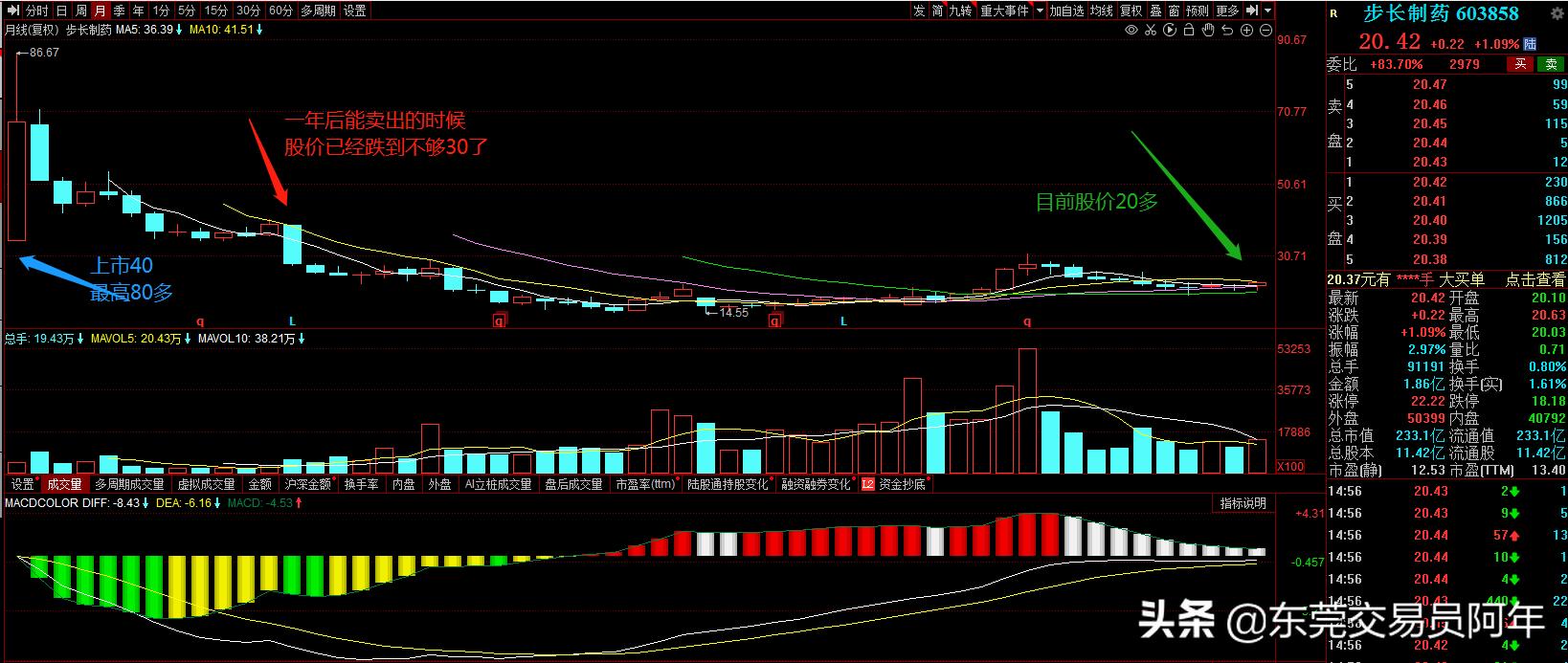
Task: Open dropdown arrow next to 重大事件
Action: (x=1040, y=11)
